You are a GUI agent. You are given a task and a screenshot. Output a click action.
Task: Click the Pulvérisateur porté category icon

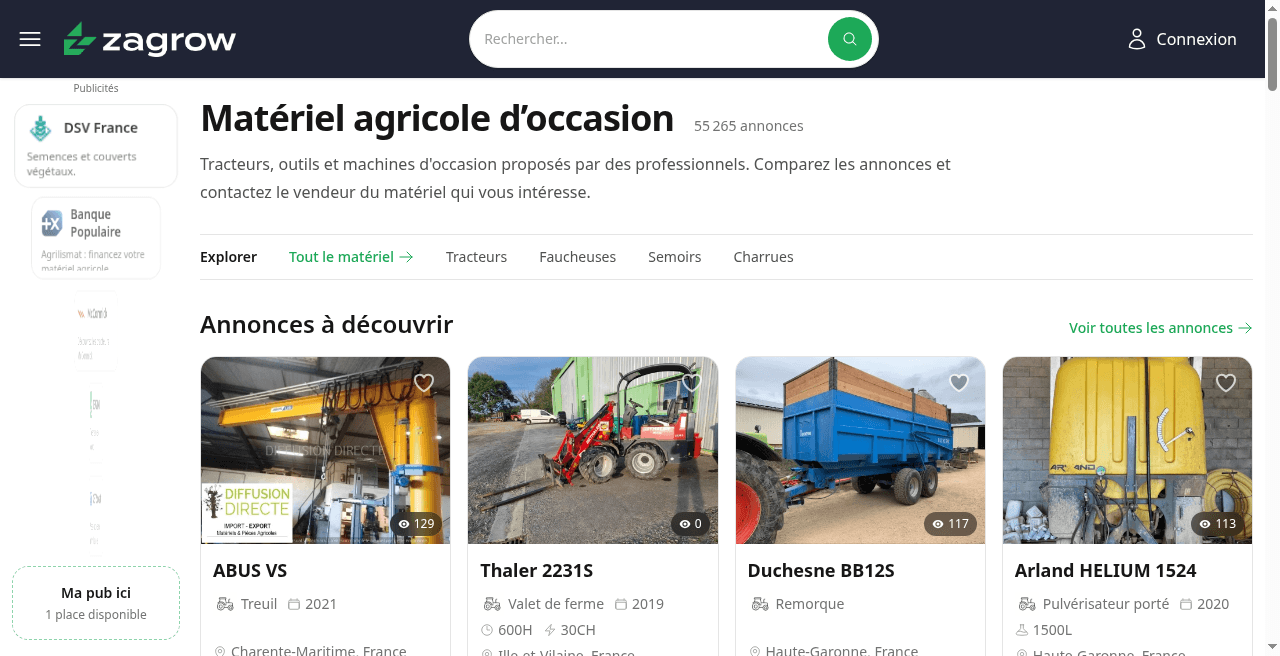click(x=1026, y=604)
